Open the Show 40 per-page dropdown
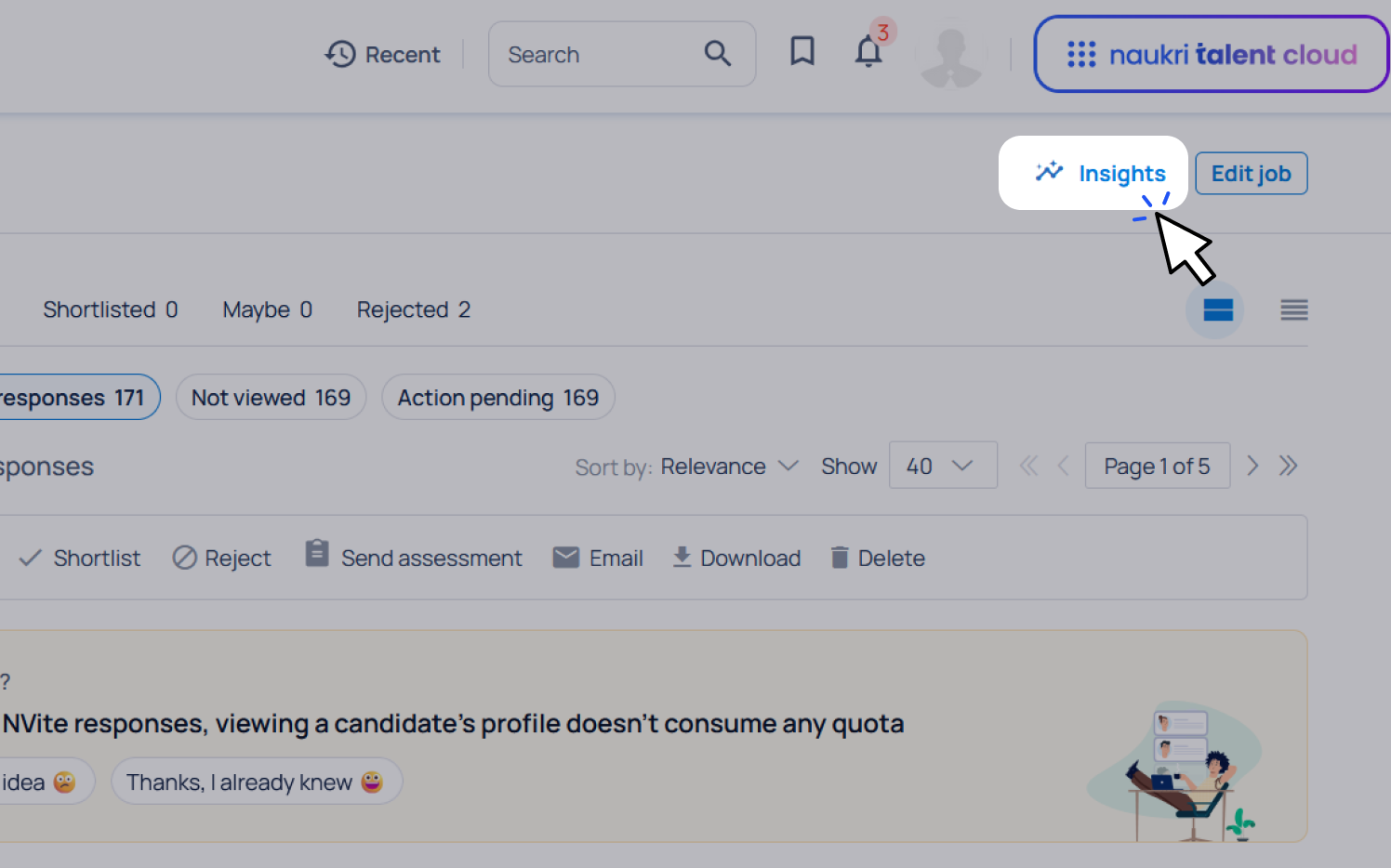This screenshot has width=1391, height=868. pos(942,466)
